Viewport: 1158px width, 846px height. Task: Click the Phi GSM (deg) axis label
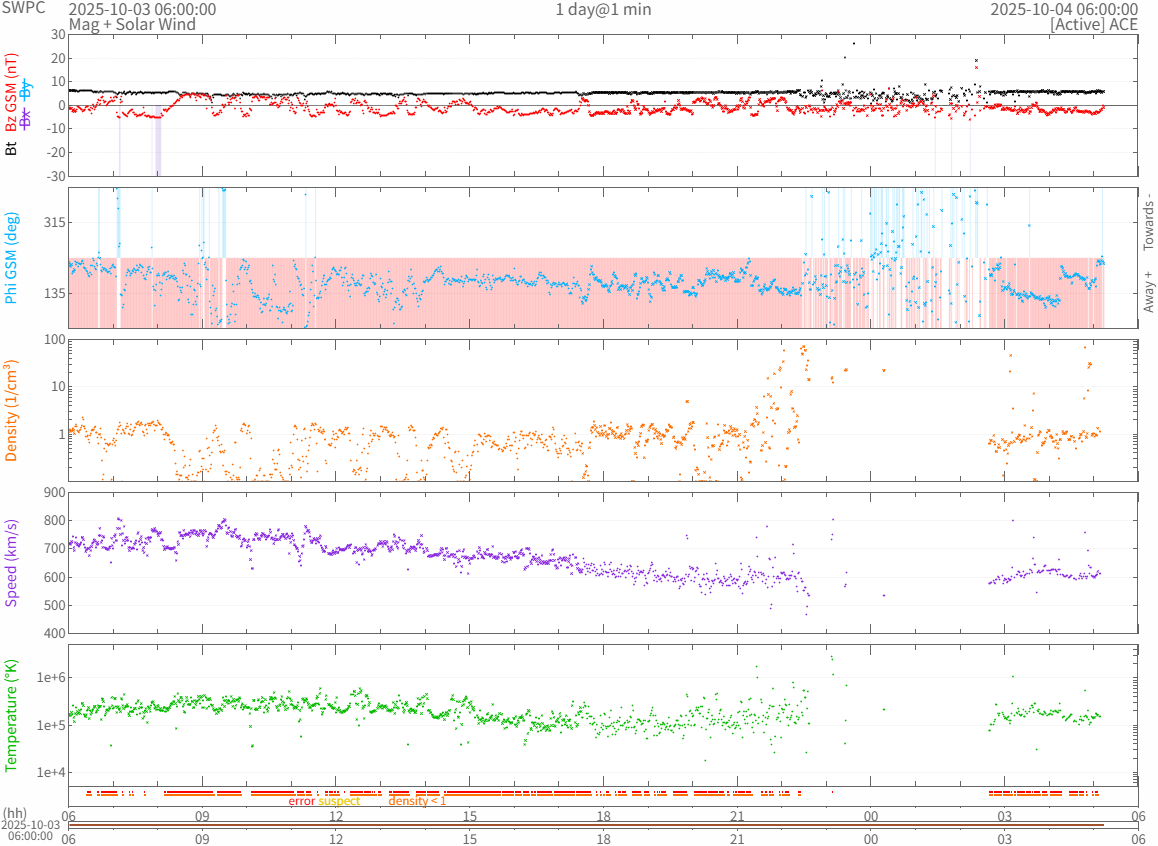click(x=12, y=258)
